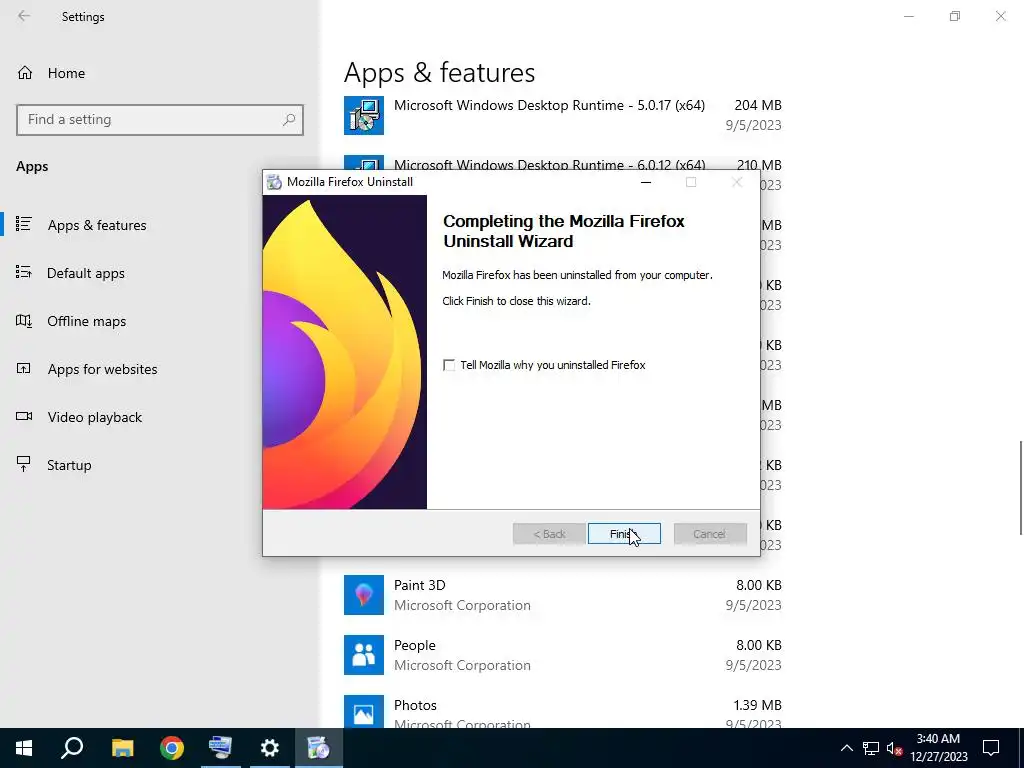Check 'Tell Mozilla why you uninstalled Firefox'
The image size is (1024, 768).
click(x=449, y=365)
